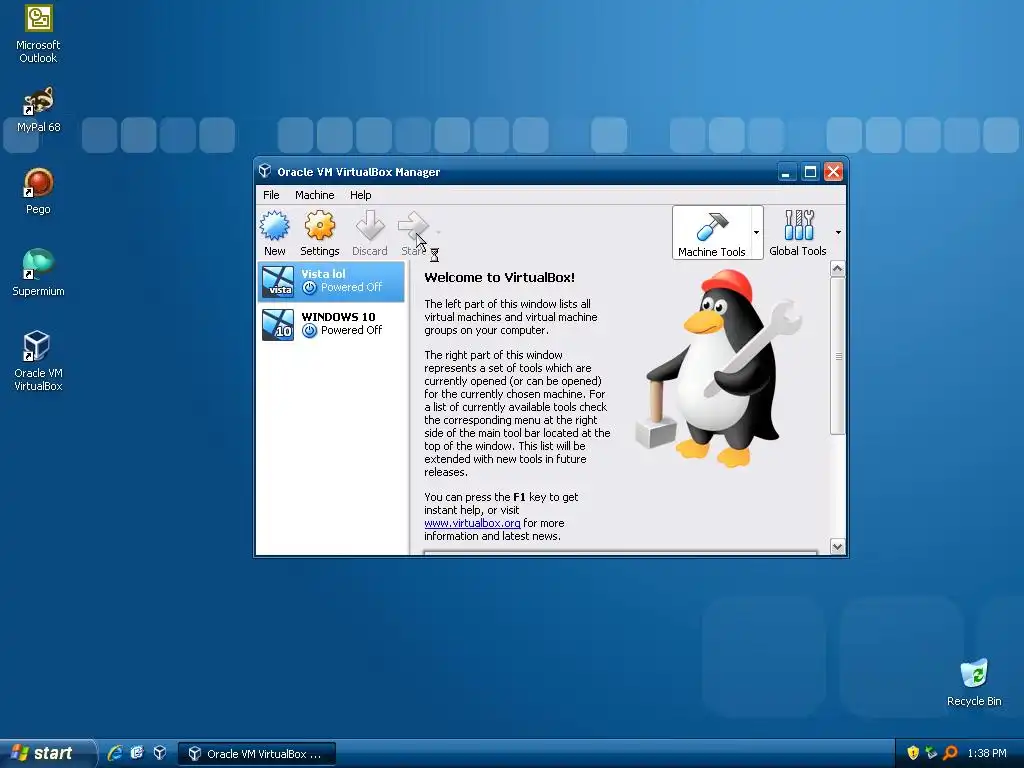Click the second quick launch icon in taskbar
Image resolution: width=1024 pixels, height=768 pixels.
pos(137,753)
